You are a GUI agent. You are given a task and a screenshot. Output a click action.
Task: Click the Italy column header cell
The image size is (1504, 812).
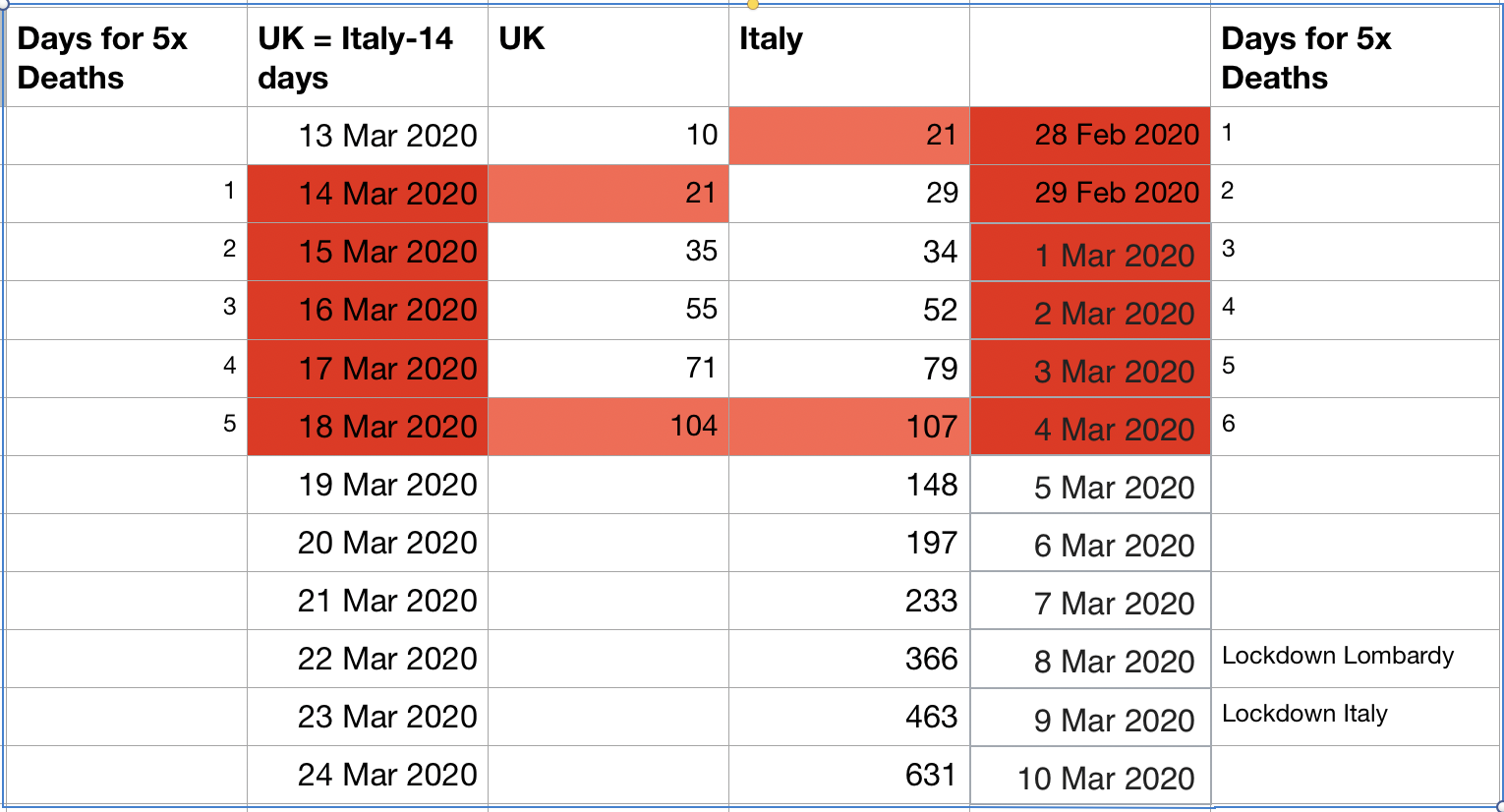click(x=849, y=58)
